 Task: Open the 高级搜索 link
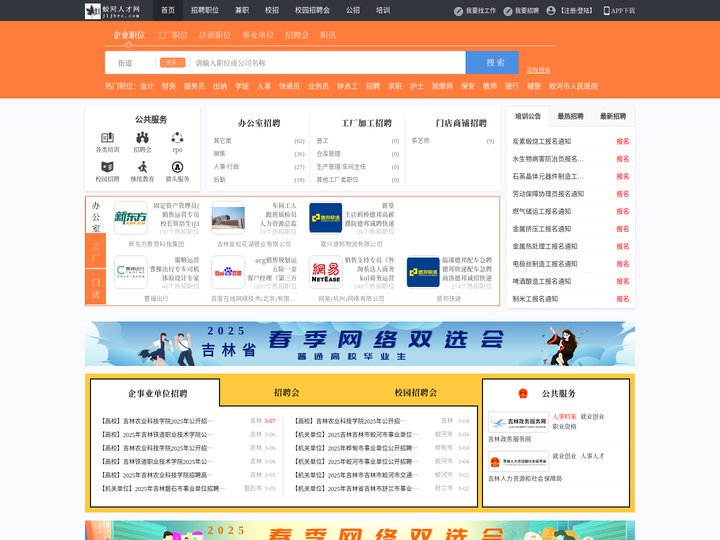pyautogui.click(x=538, y=70)
